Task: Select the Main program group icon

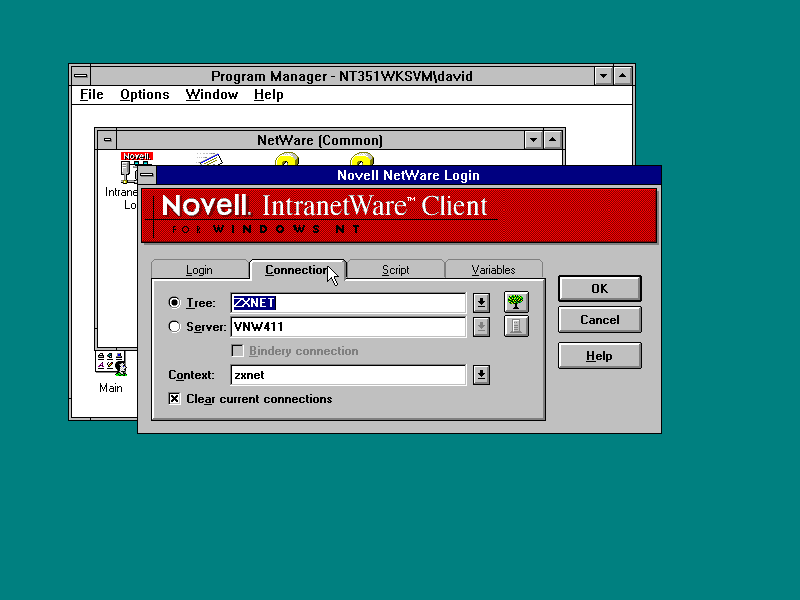Action: 110,363
